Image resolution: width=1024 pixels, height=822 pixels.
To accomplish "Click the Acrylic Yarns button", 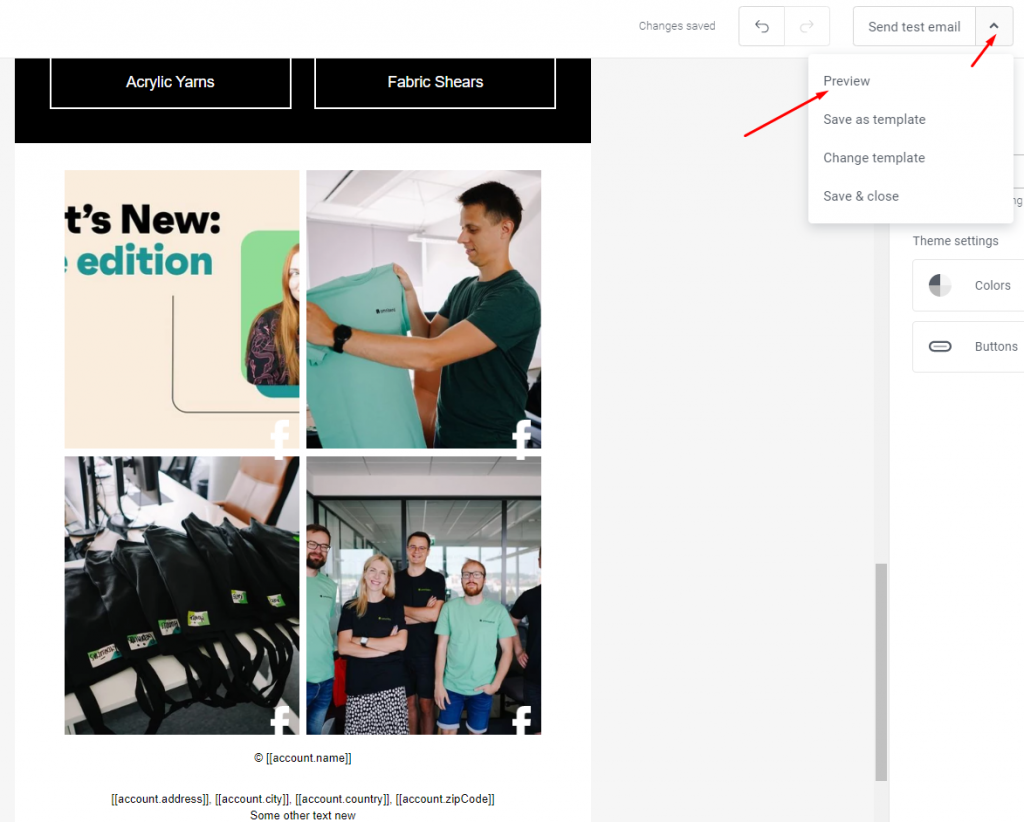I will tap(170, 82).
